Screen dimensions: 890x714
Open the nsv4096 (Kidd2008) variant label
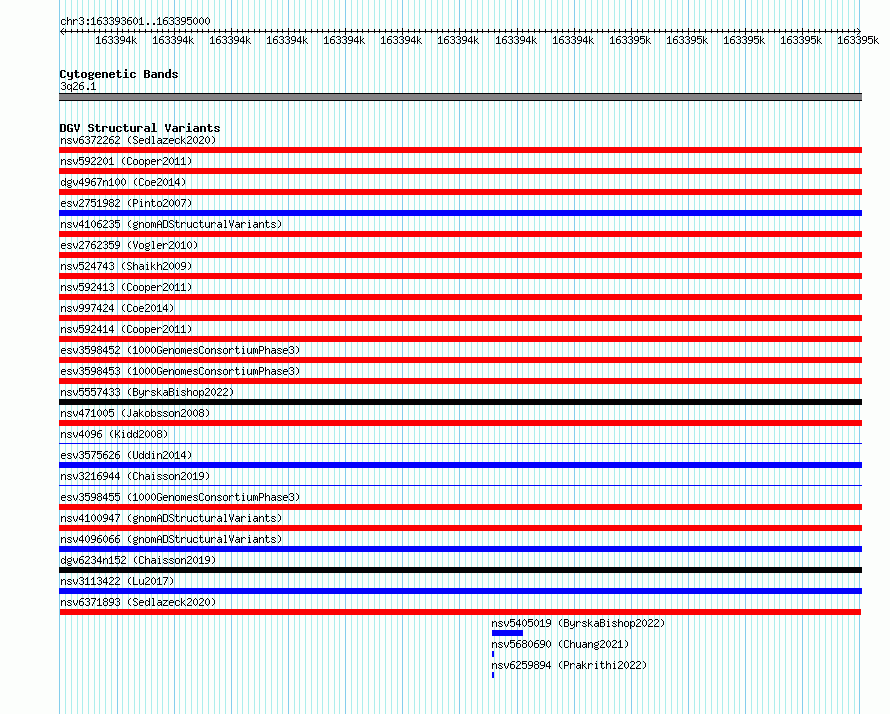point(114,434)
